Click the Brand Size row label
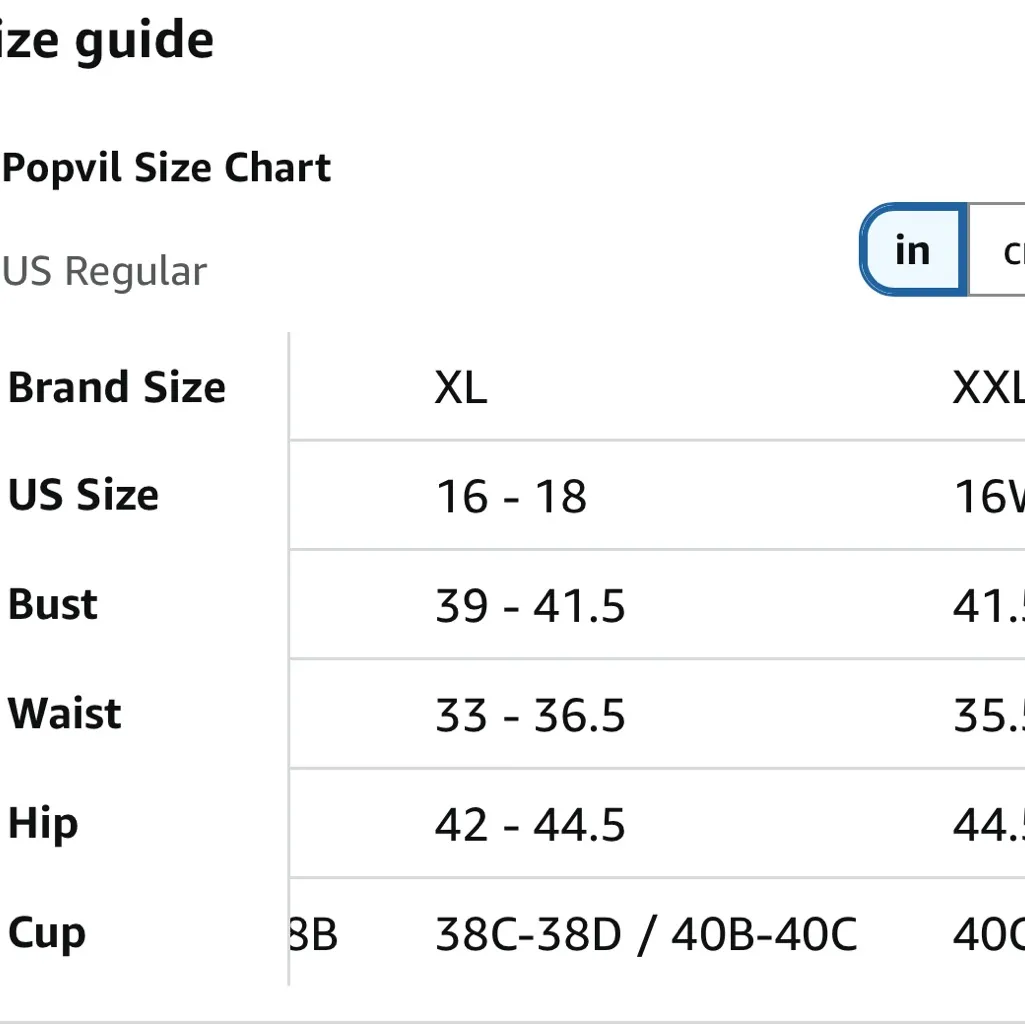 (x=116, y=388)
